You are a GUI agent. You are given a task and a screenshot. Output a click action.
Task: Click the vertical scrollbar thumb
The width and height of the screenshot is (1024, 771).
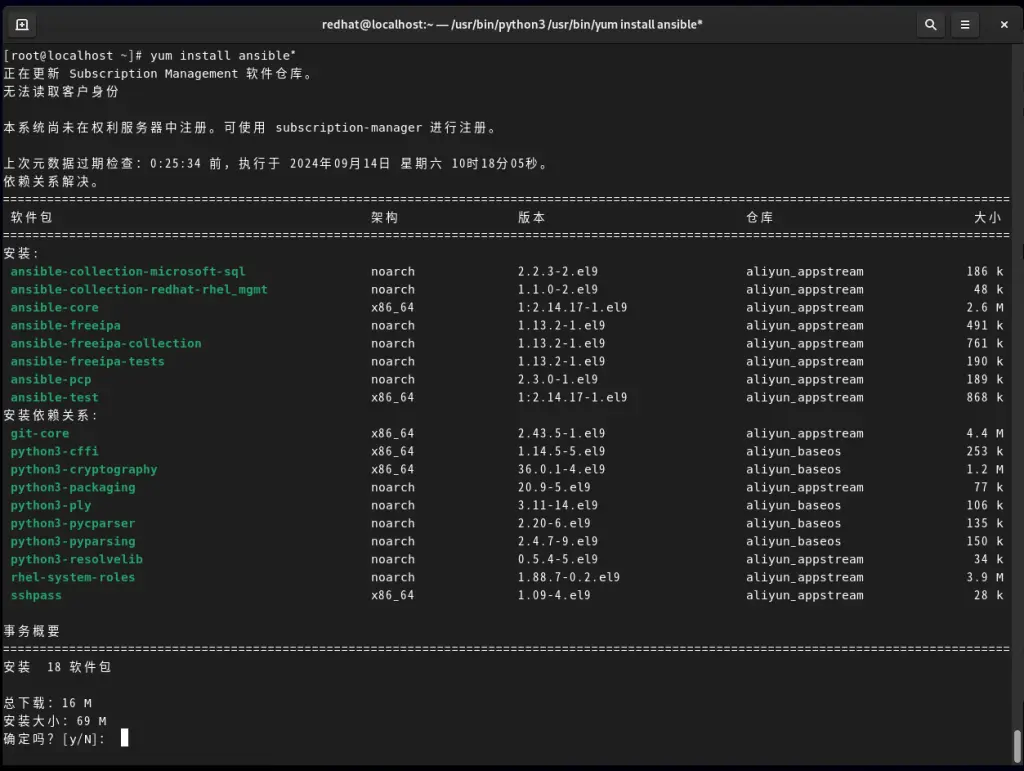1018,744
